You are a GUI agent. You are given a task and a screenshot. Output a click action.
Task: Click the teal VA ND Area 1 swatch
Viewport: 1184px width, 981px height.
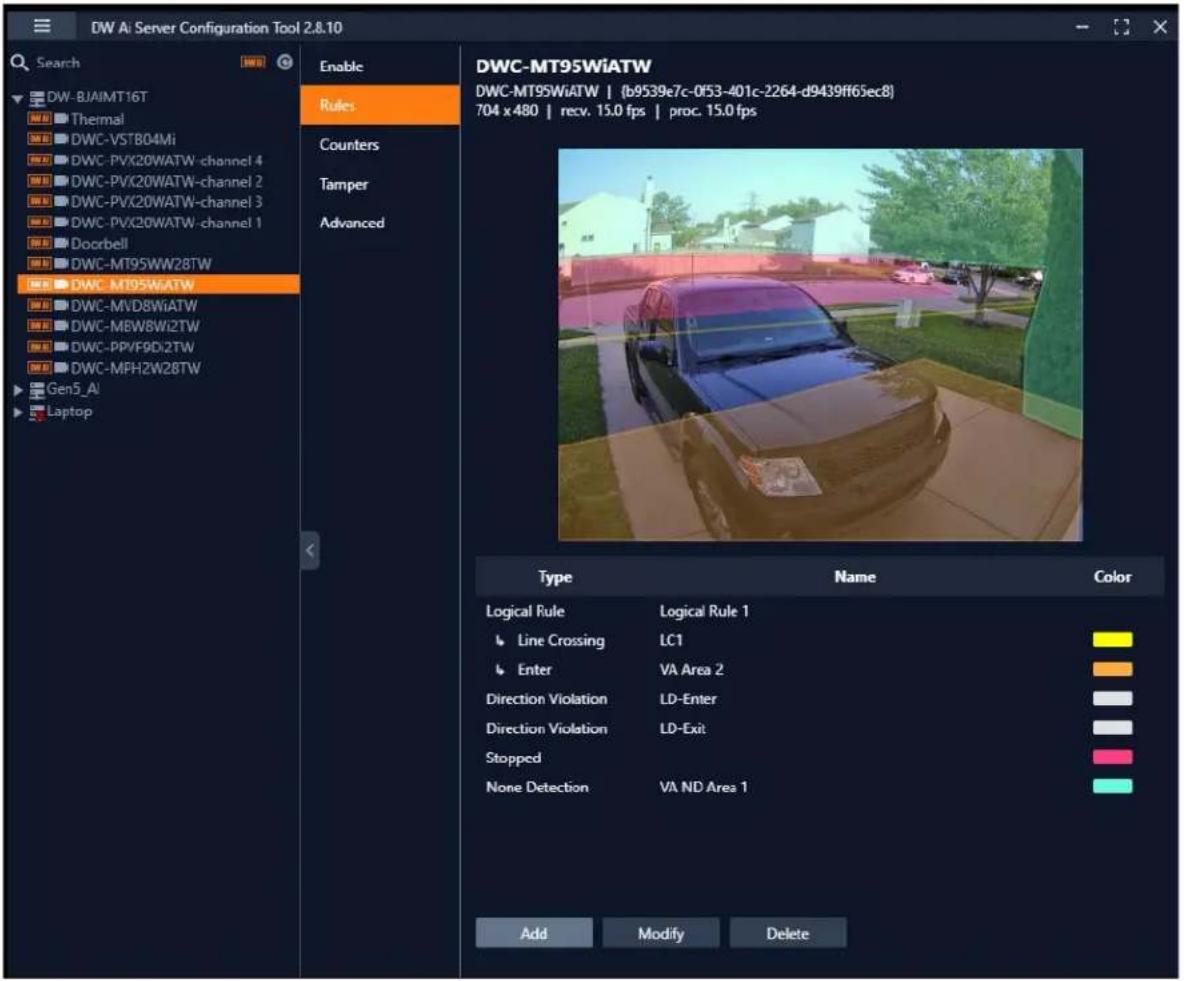1112,787
